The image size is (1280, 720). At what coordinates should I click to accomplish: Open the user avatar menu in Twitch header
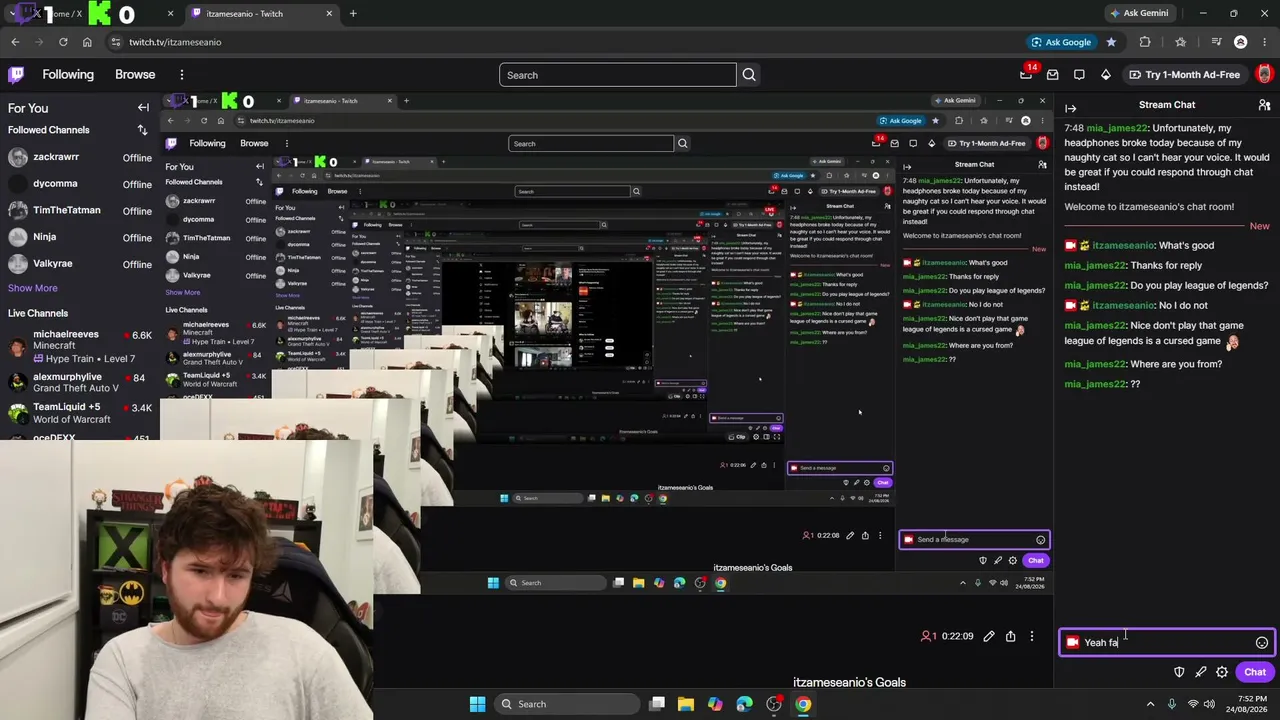[1264, 75]
